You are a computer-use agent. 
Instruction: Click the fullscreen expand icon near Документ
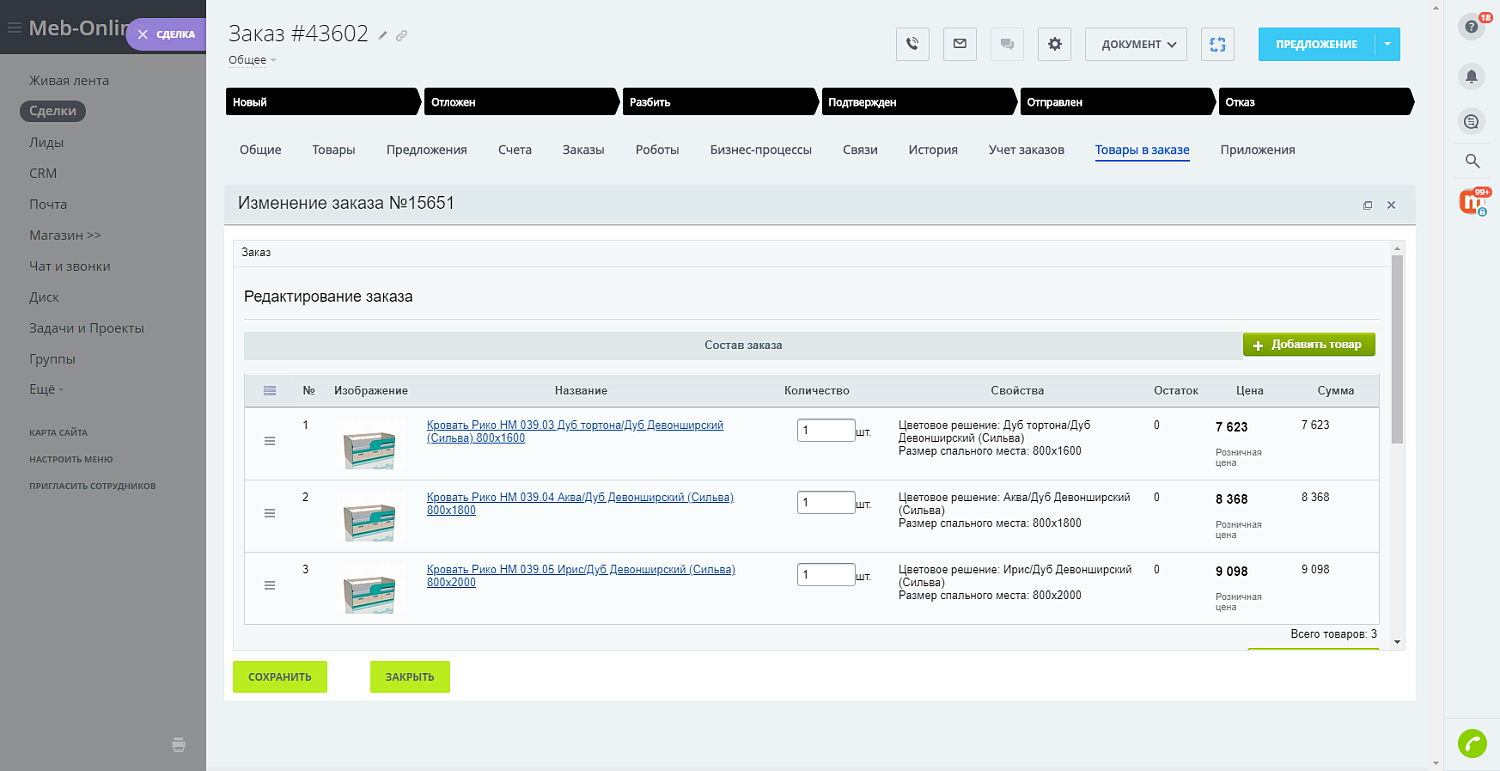click(x=1217, y=44)
